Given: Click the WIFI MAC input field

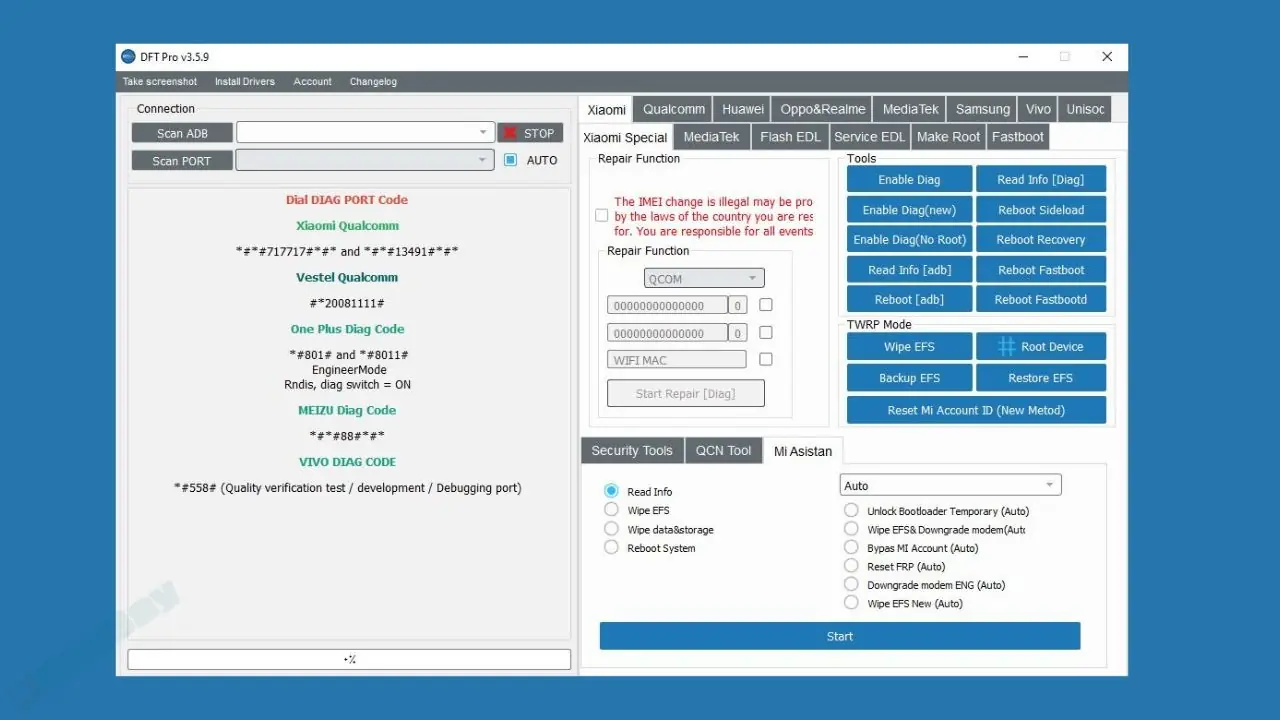Looking at the screenshot, I should [x=677, y=360].
